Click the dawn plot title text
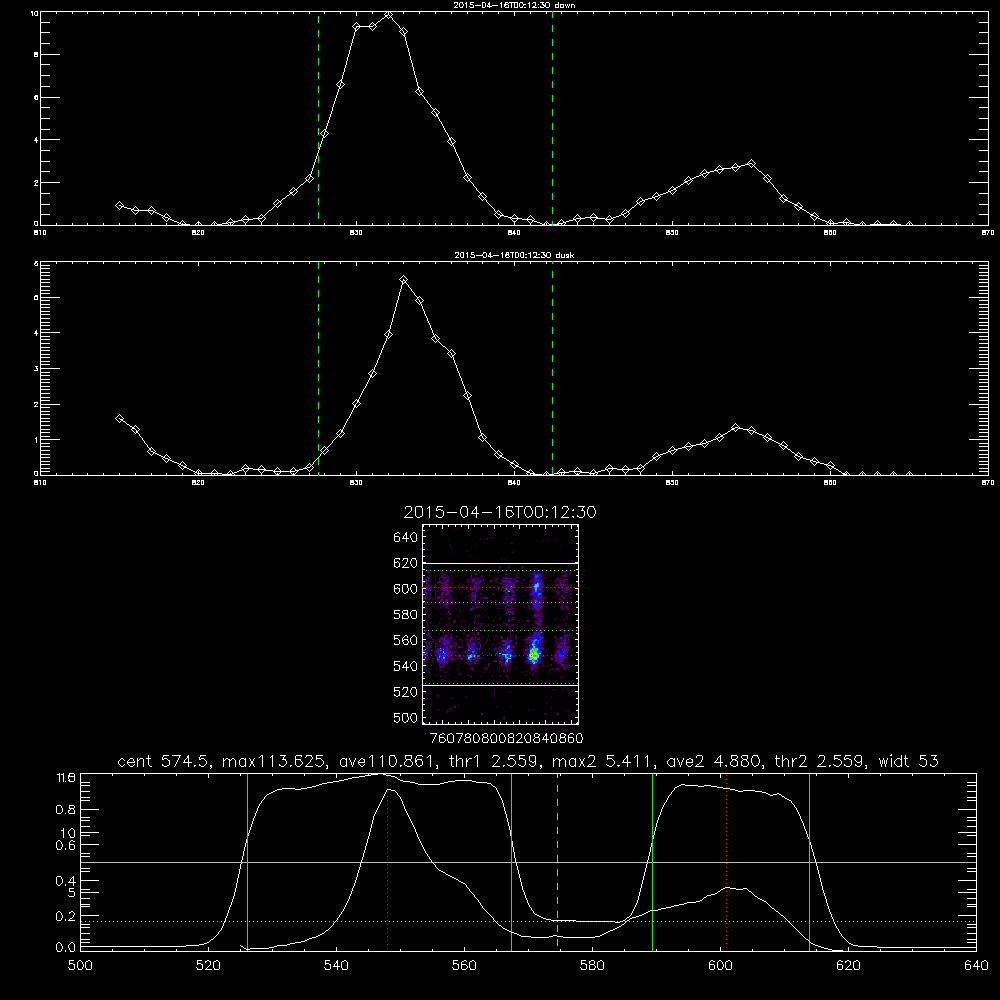The height and width of the screenshot is (1000, 1000). point(514,4)
